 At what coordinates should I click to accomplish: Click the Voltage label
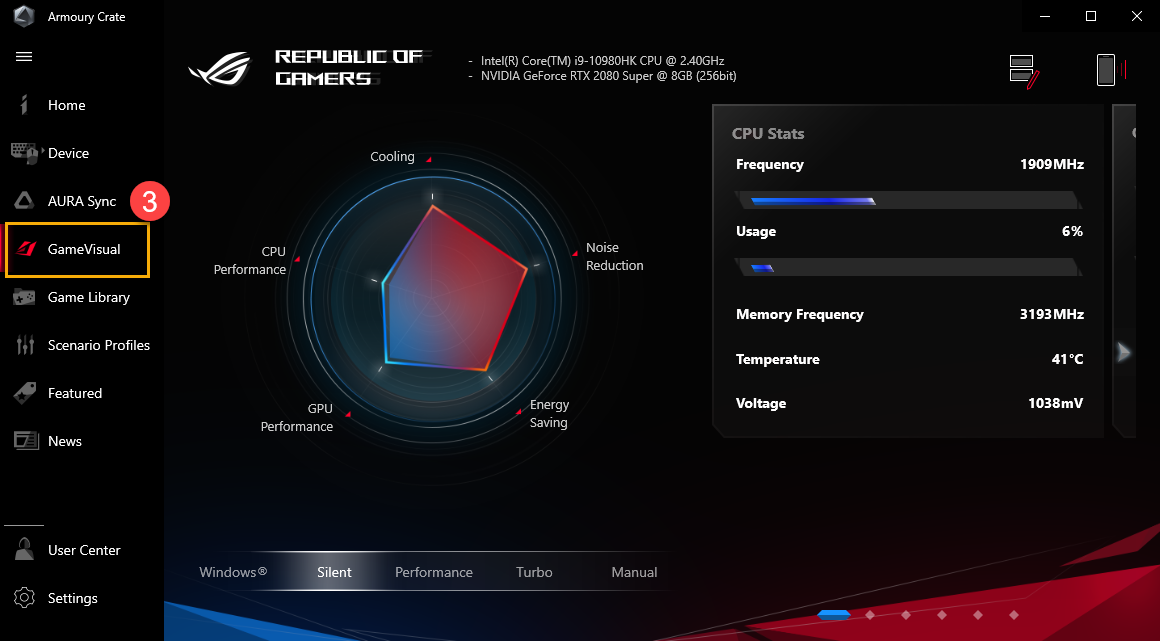(x=761, y=403)
